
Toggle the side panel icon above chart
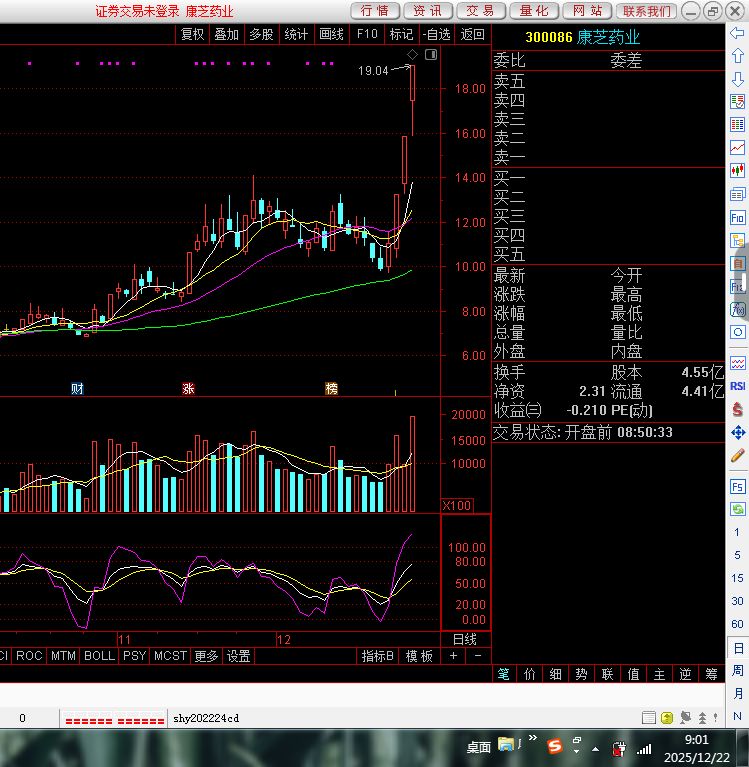click(431, 54)
